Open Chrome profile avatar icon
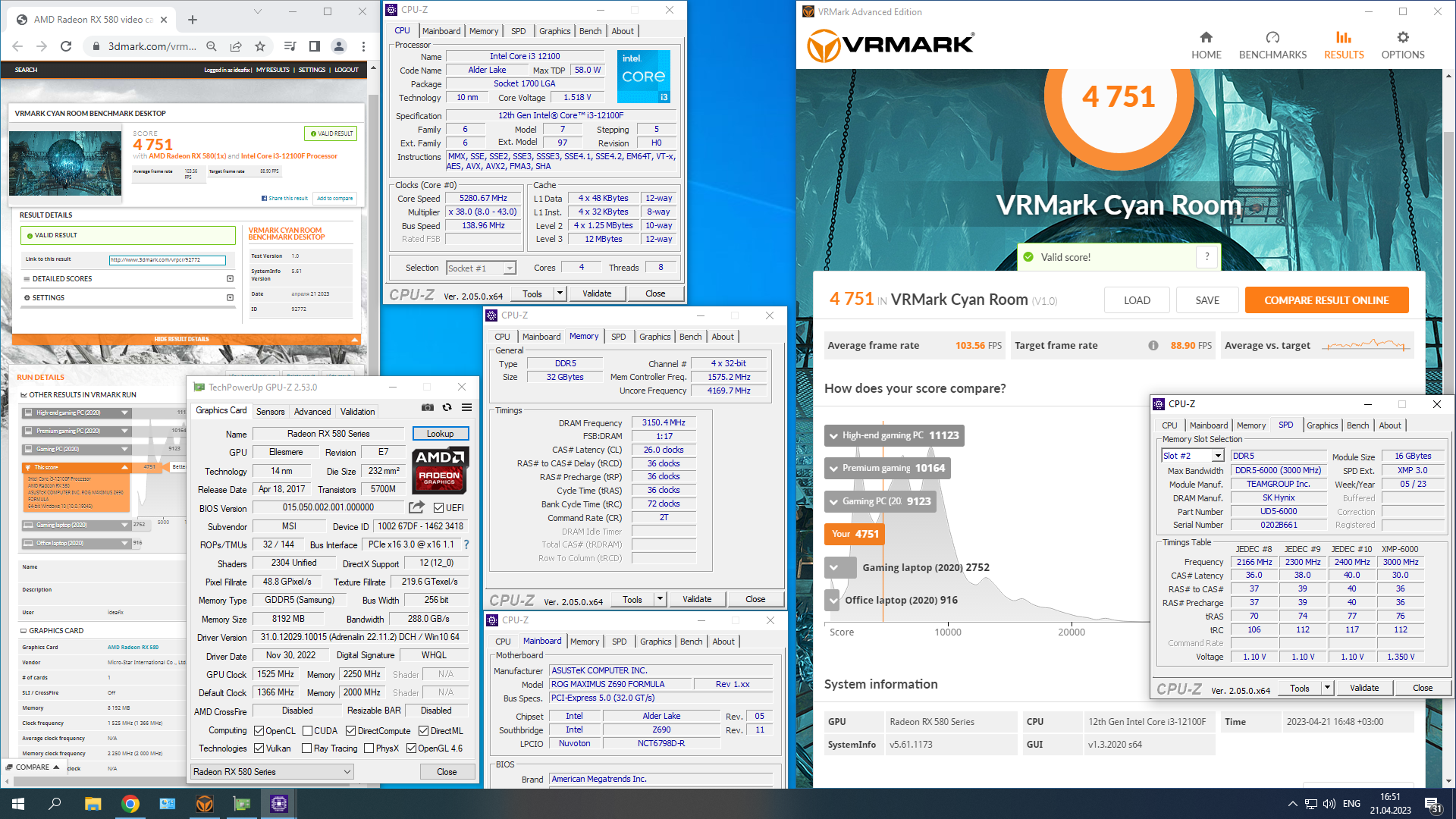The image size is (1456, 819). 339,46
